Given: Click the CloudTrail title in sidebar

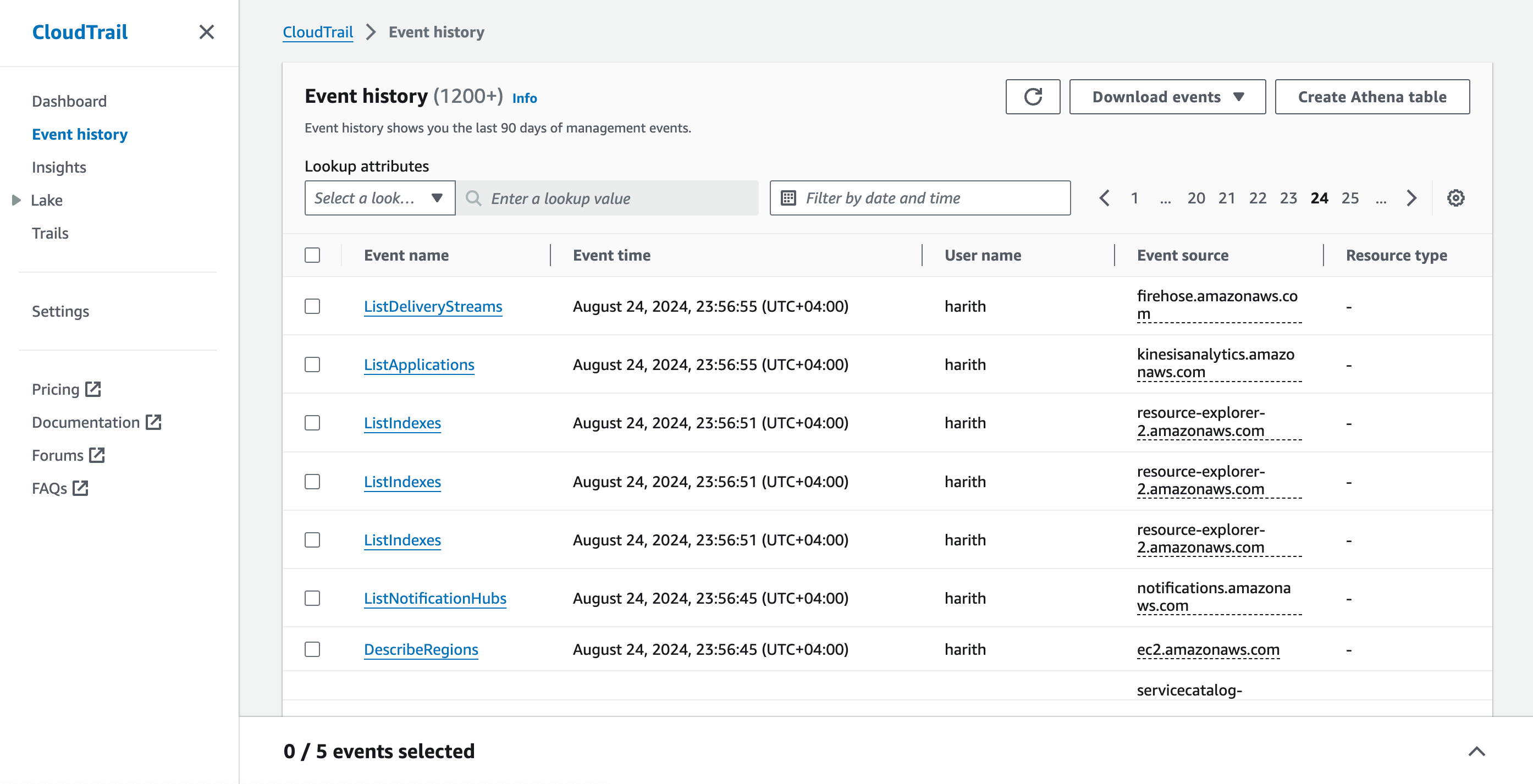Looking at the screenshot, I should [80, 32].
